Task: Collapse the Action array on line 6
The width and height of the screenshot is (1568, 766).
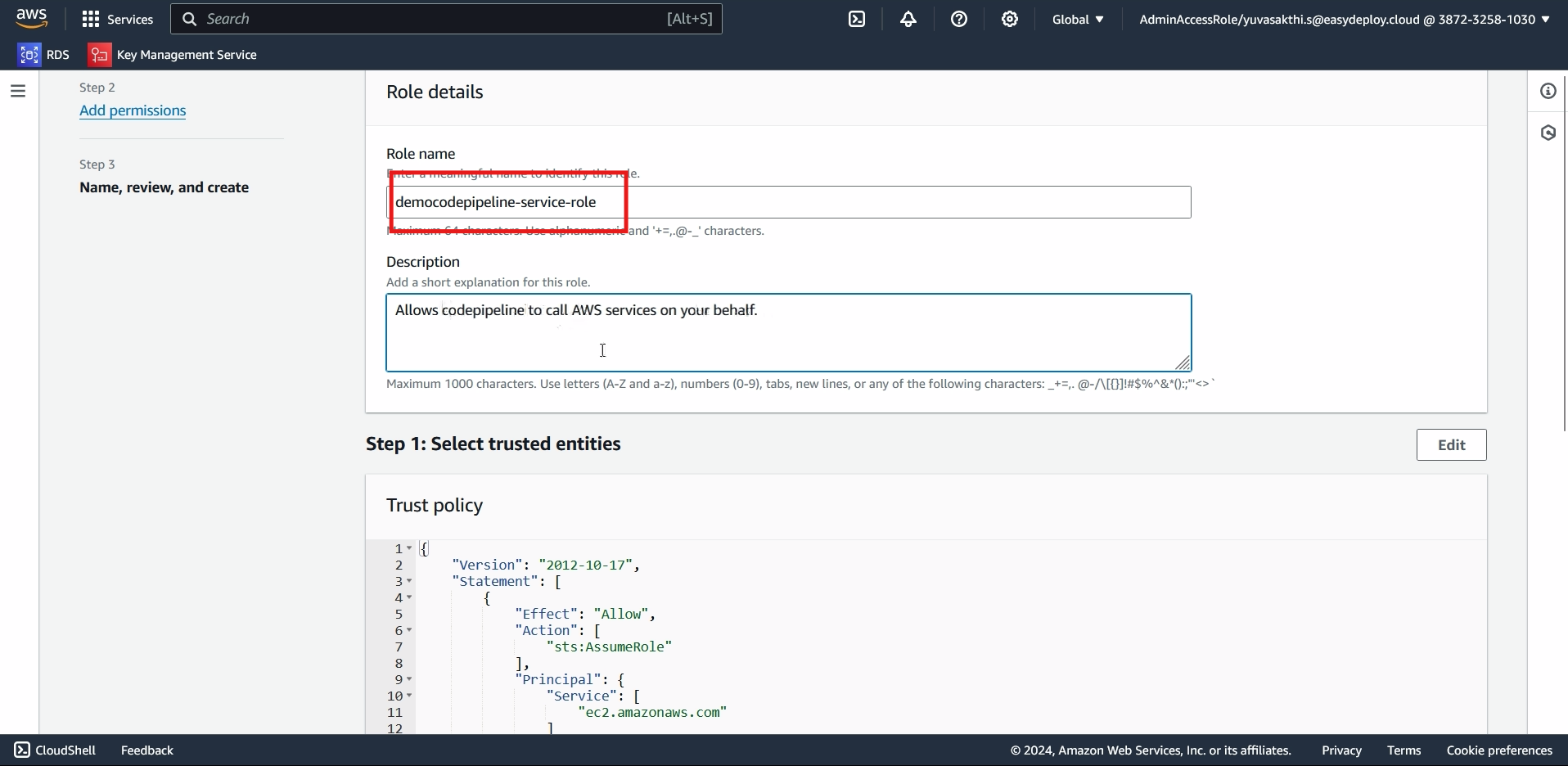Action: pyautogui.click(x=409, y=630)
